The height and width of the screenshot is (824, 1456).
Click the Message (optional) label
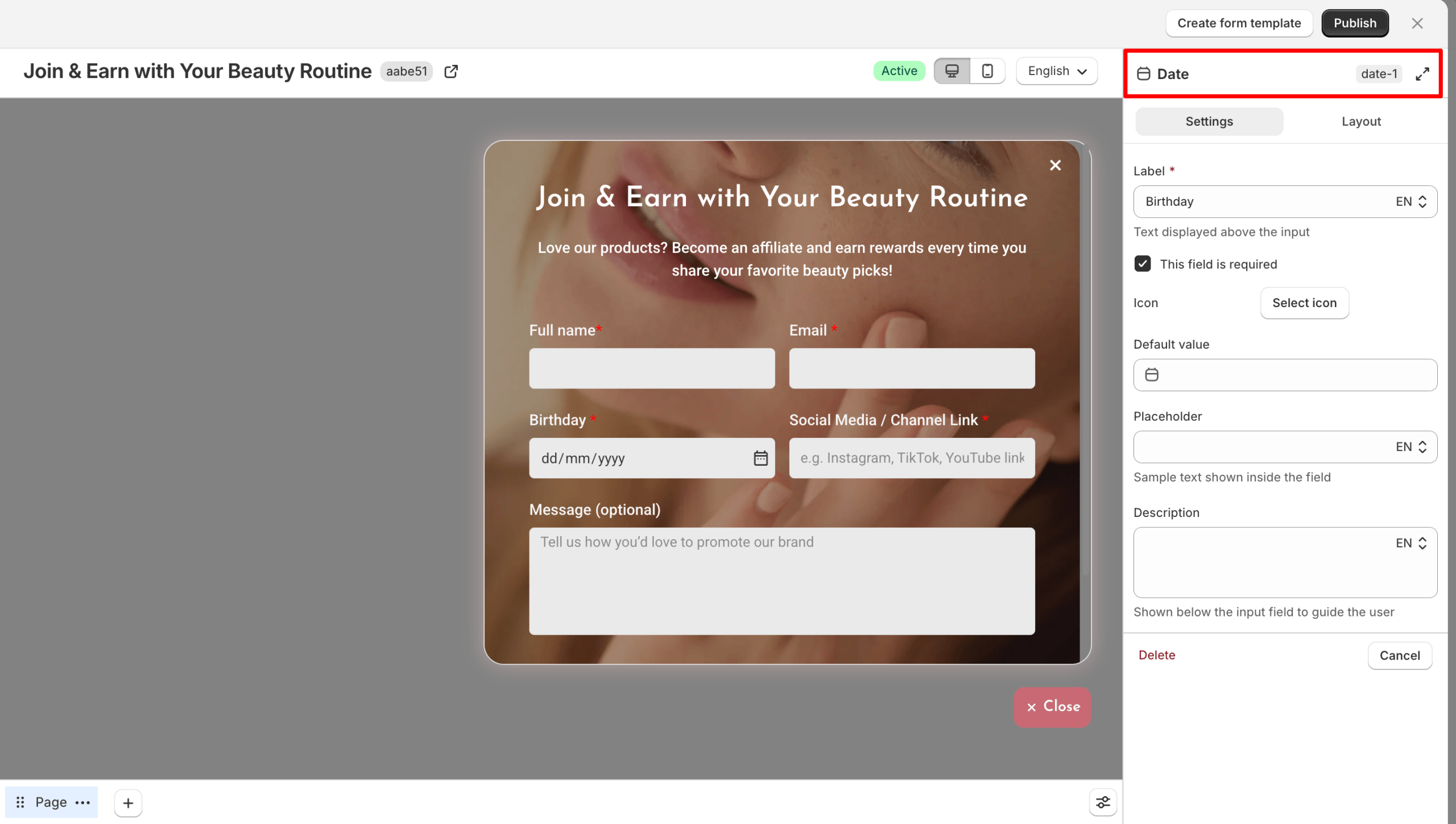pos(595,510)
